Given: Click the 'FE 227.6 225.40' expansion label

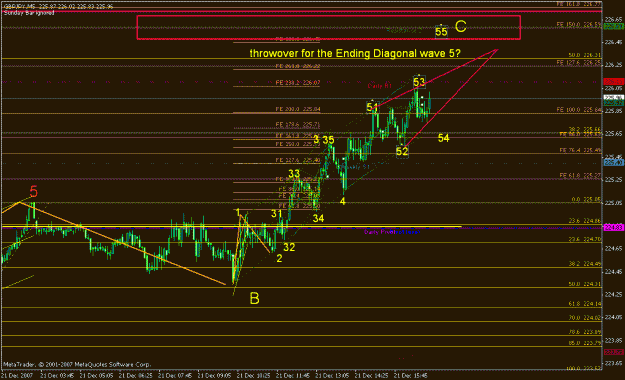Looking at the screenshot, I should coord(298,160).
